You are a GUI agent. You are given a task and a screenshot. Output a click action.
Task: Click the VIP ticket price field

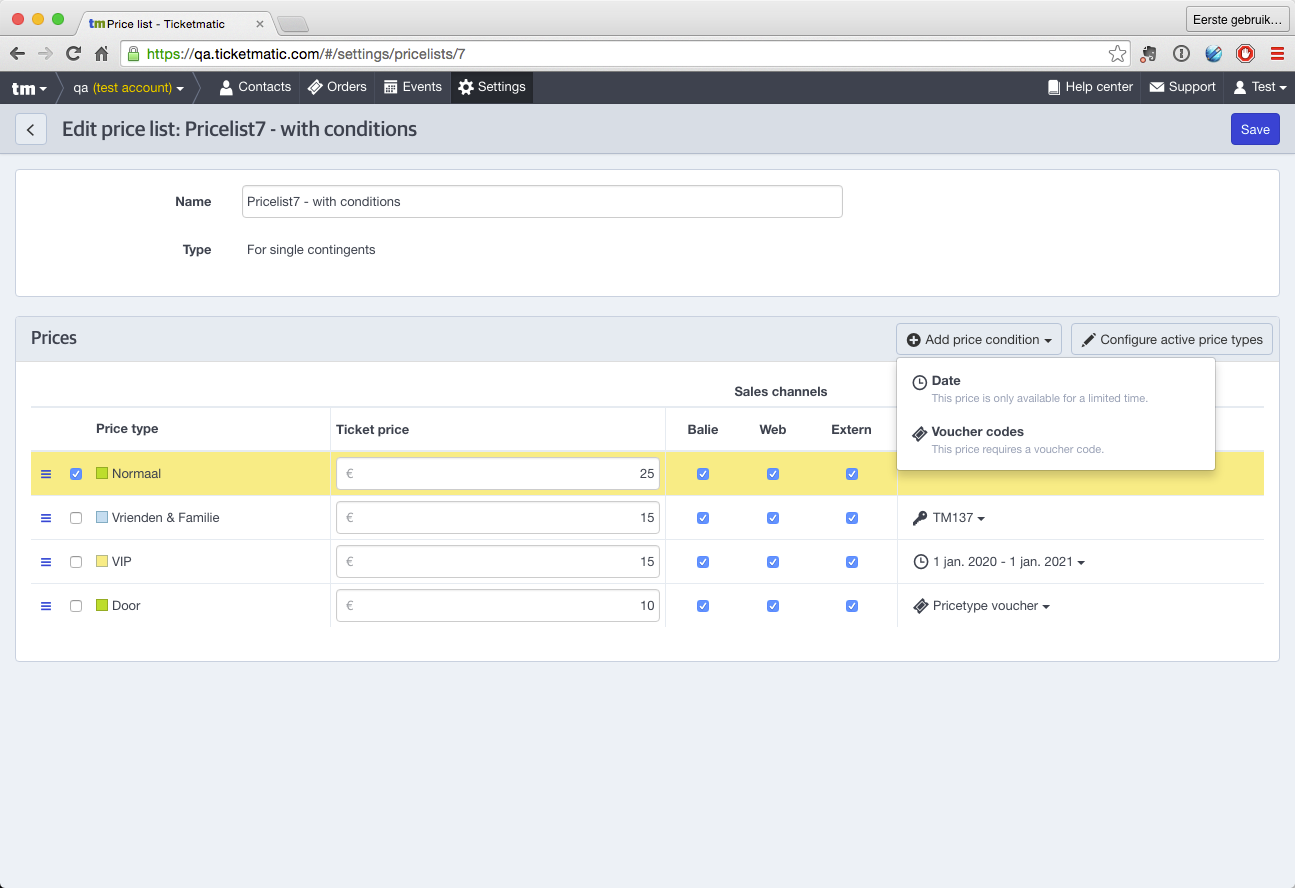tap(498, 562)
